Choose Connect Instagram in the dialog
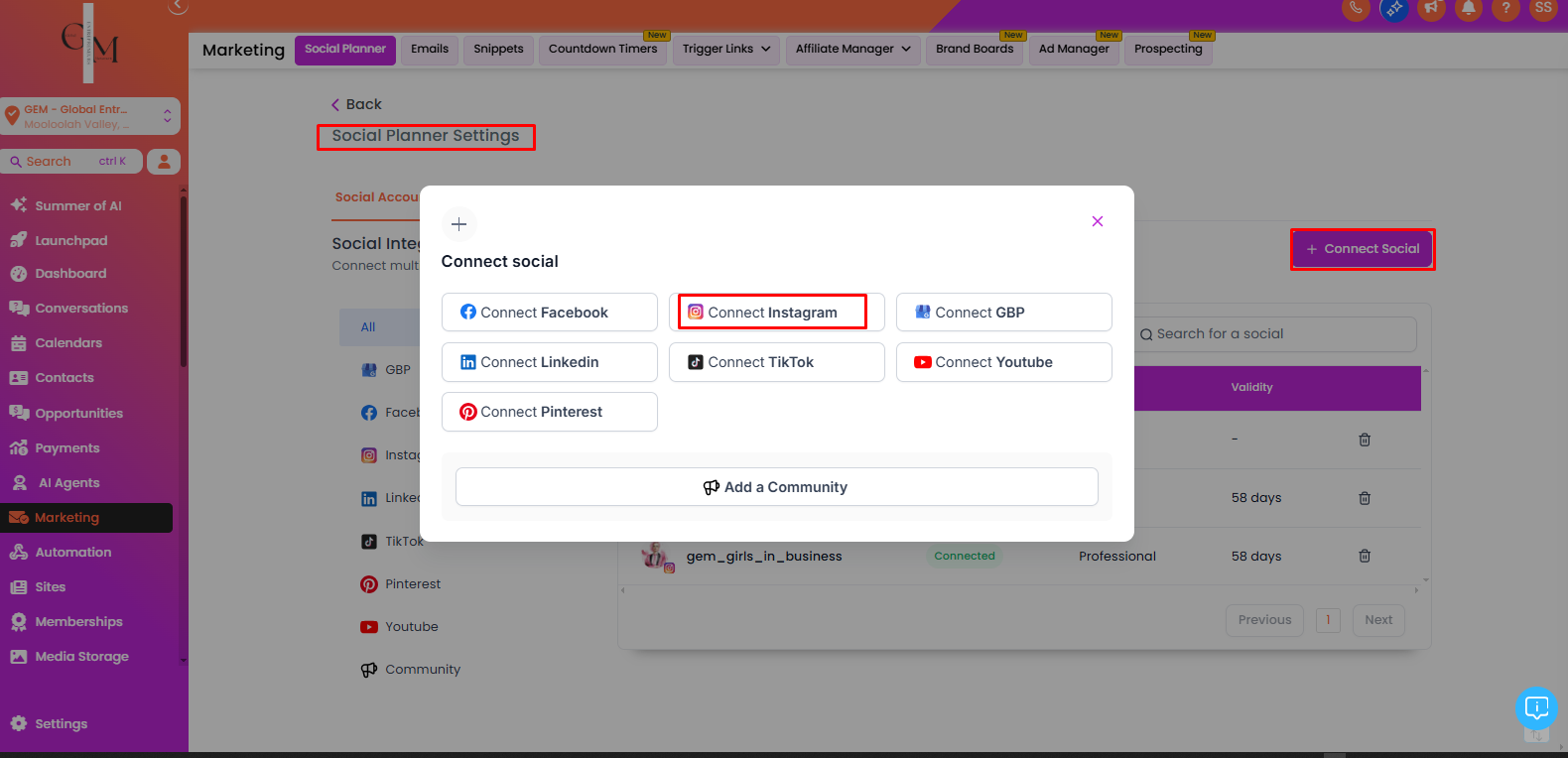 coord(776,313)
